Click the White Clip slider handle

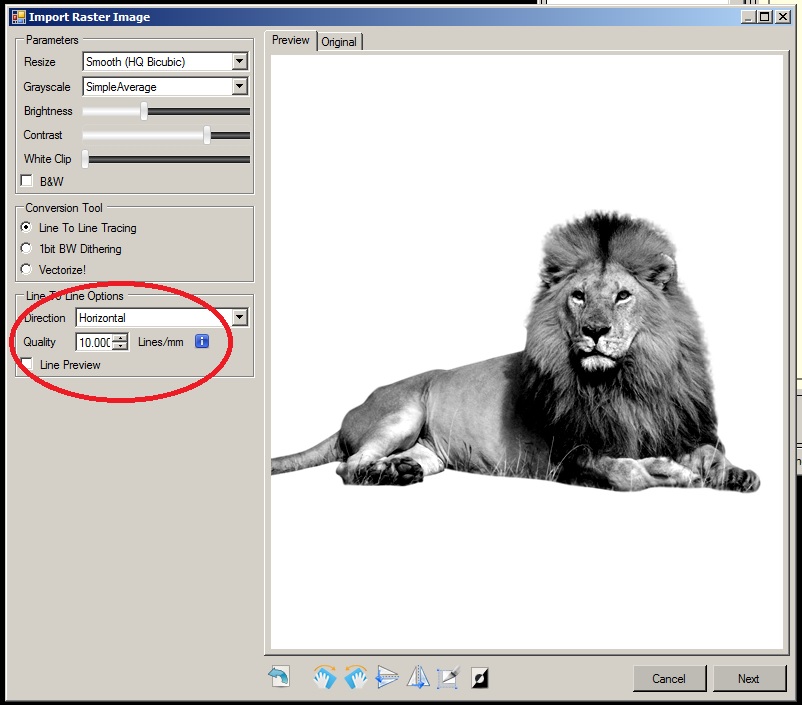pyautogui.click(x=85, y=159)
